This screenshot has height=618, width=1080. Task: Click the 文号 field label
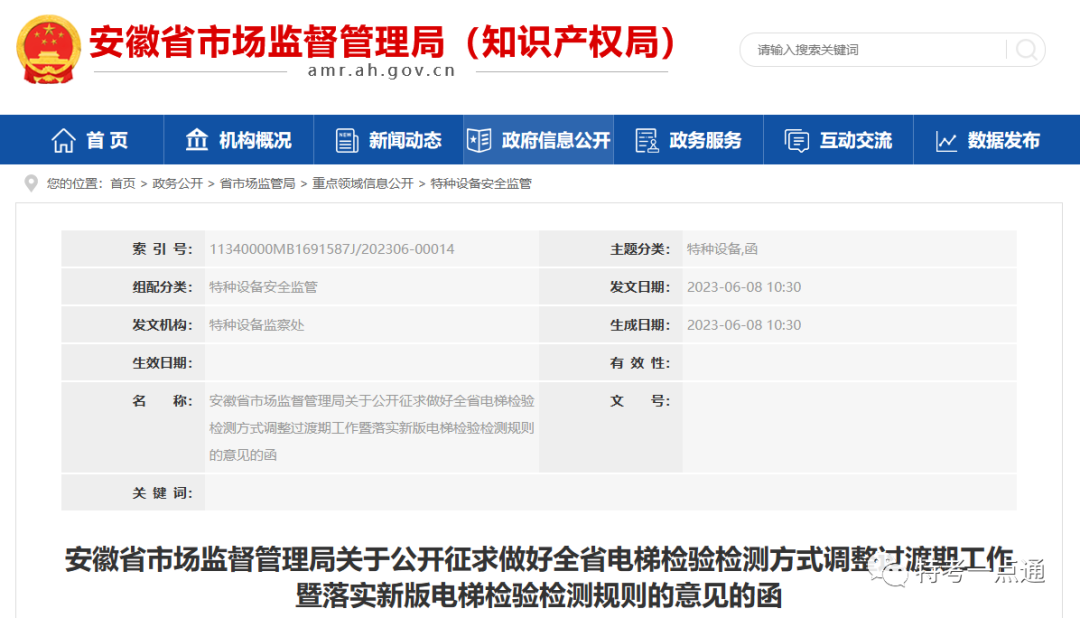pyautogui.click(x=640, y=400)
